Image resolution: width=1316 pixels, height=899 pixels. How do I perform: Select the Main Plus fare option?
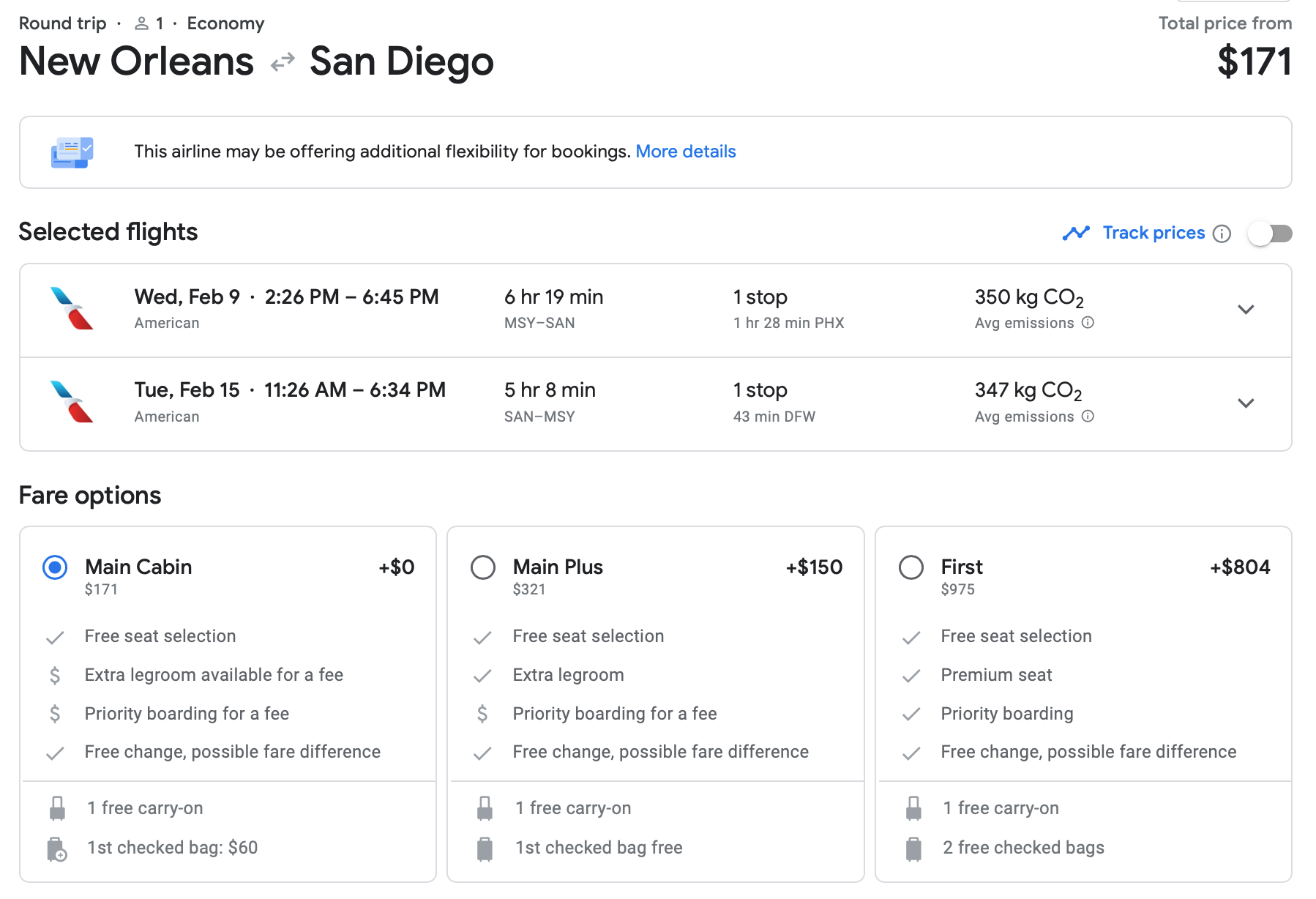pos(483,567)
